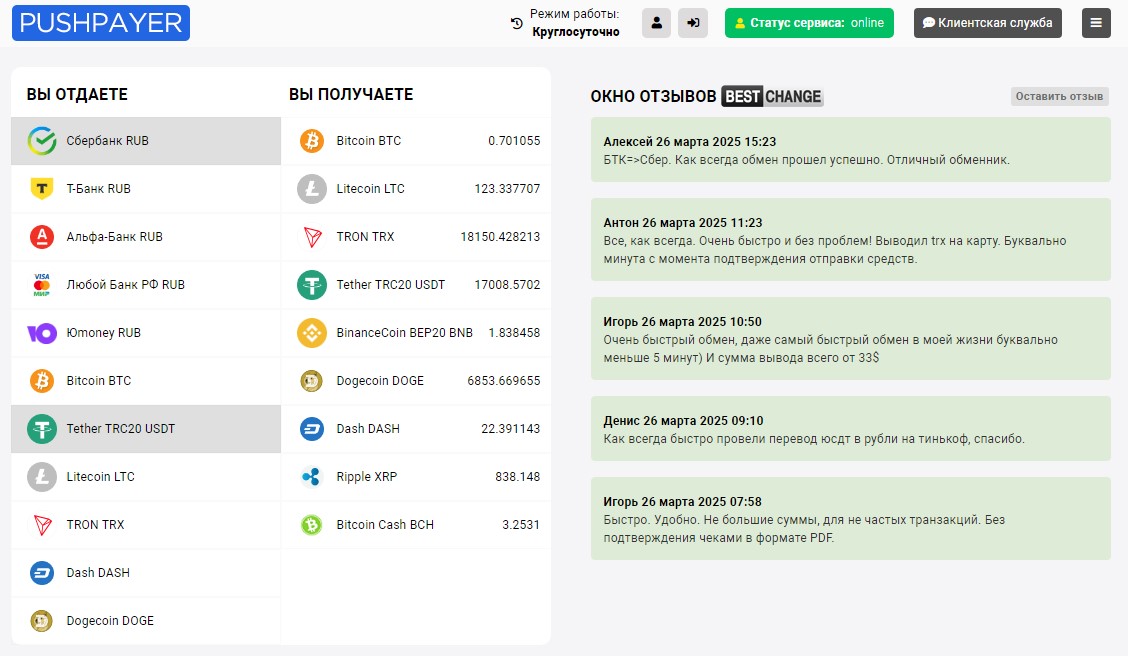
Task: Choose Ripple XRP label to receive
Action: (367, 477)
